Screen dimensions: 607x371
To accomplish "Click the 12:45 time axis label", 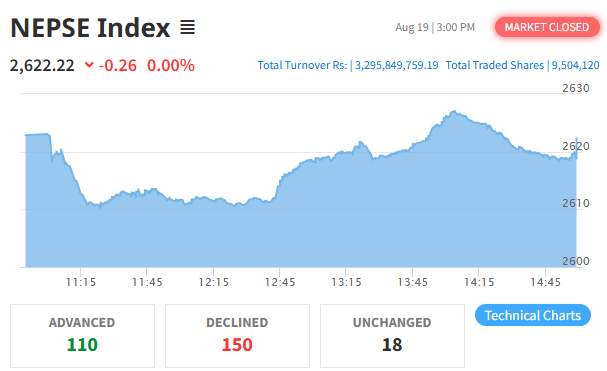I will [x=279, y=282].
